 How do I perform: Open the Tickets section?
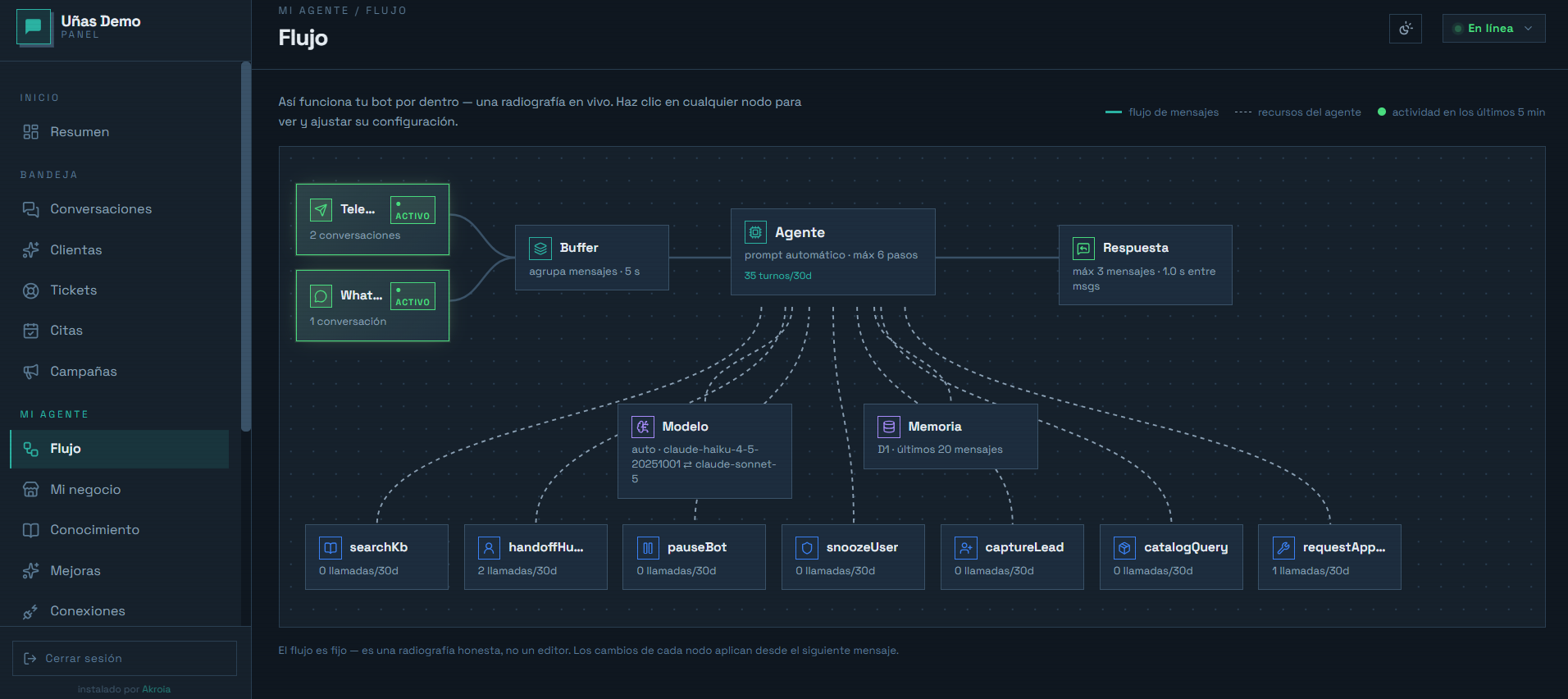pyautogui.click(x=120, y=290)
